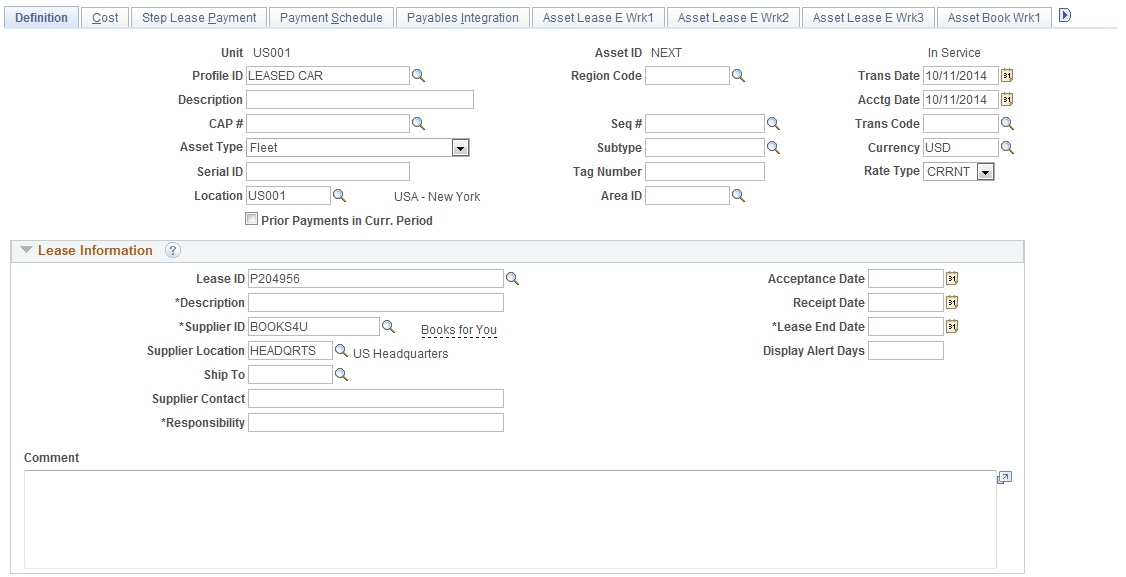Switch to the Payment Schedule tab
The height and width of the screenshot is (577, 1126).
tap(331, 17)
